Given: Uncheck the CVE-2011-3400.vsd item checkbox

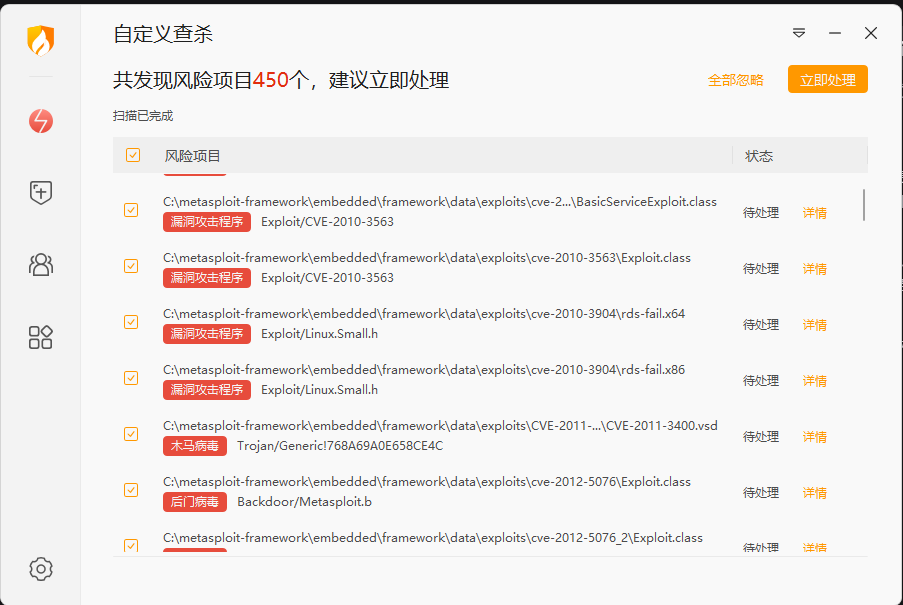Looking at the screenshot, I should tap(131, 434).
